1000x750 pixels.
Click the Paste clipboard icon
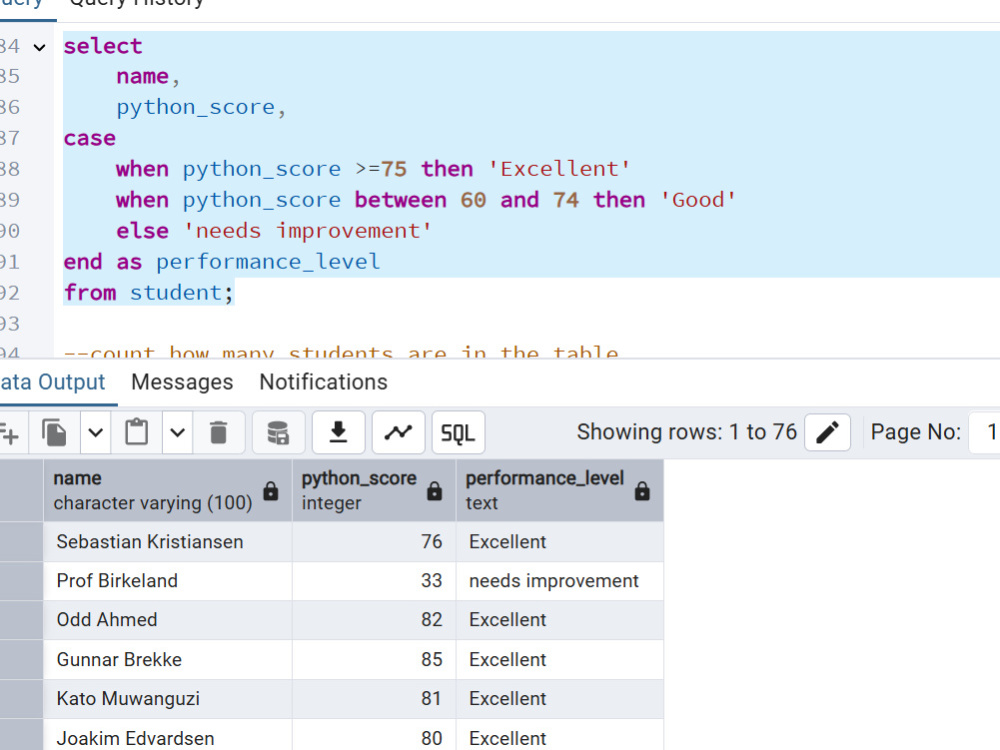coord(136,433)
